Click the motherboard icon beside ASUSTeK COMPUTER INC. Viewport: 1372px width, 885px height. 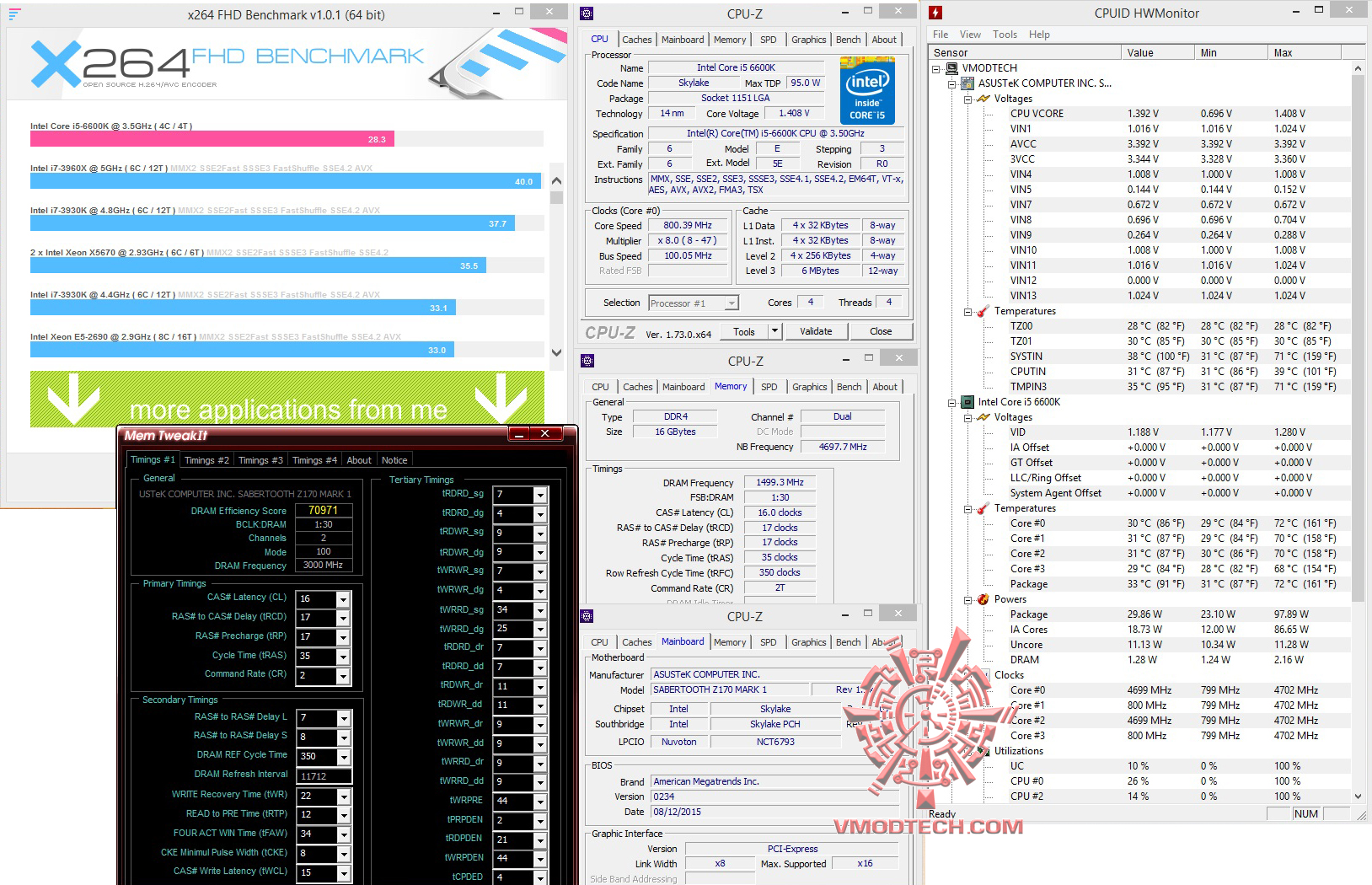[x=967, y=83]
